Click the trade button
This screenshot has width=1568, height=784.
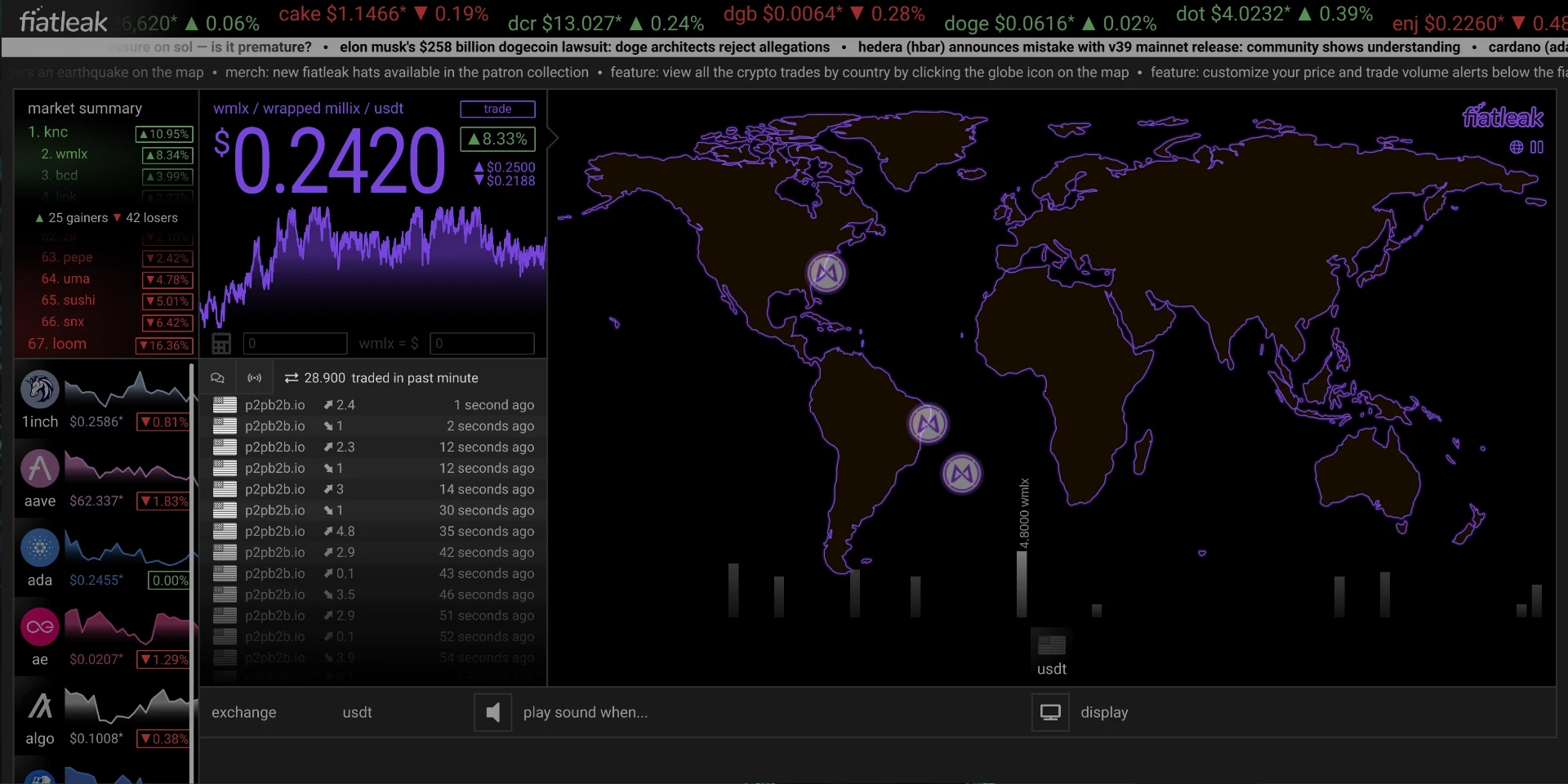pyautogui.click(x=497, y=109)
